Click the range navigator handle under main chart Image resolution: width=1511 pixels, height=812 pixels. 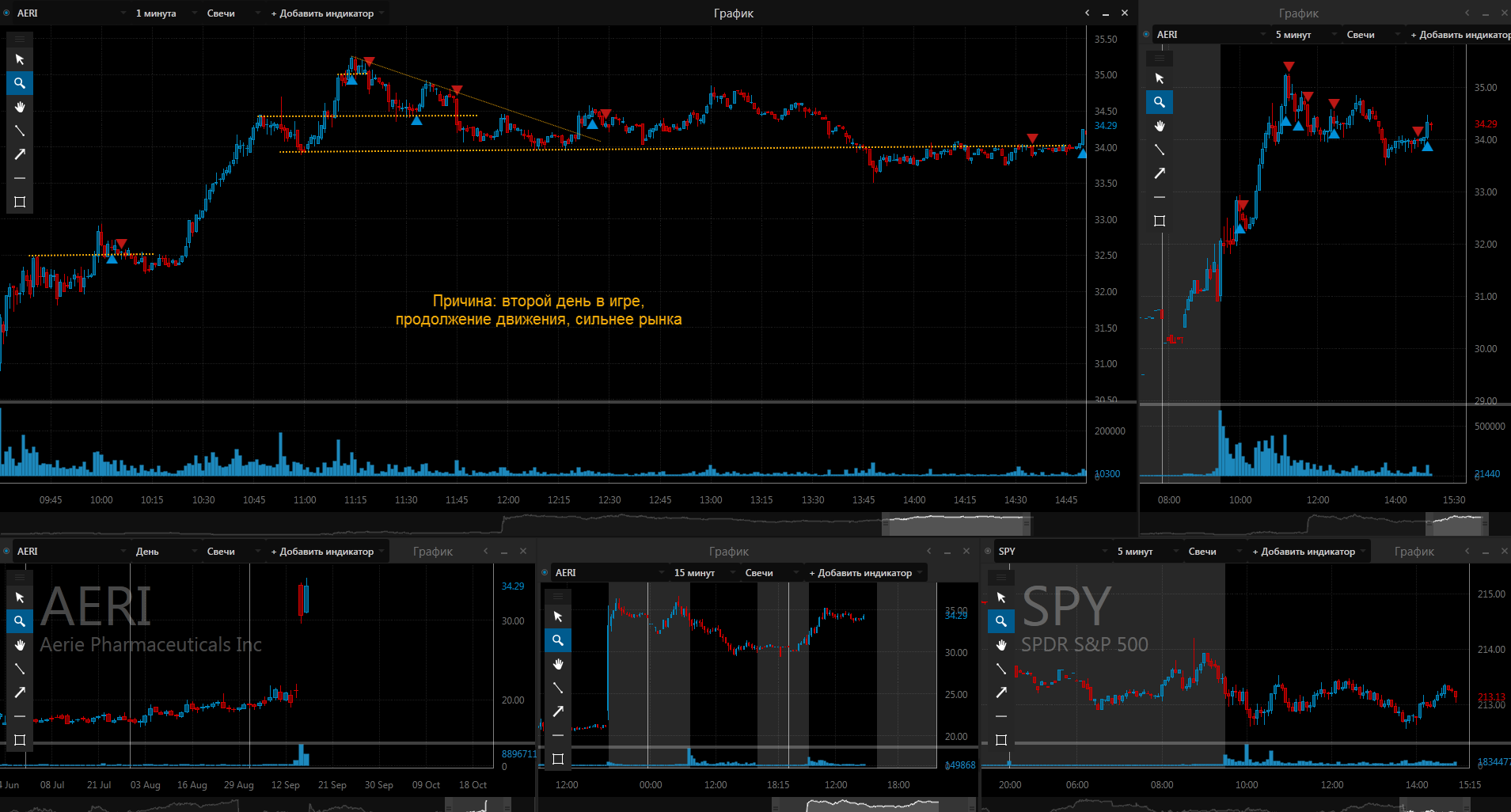click(x=956, y=524)
